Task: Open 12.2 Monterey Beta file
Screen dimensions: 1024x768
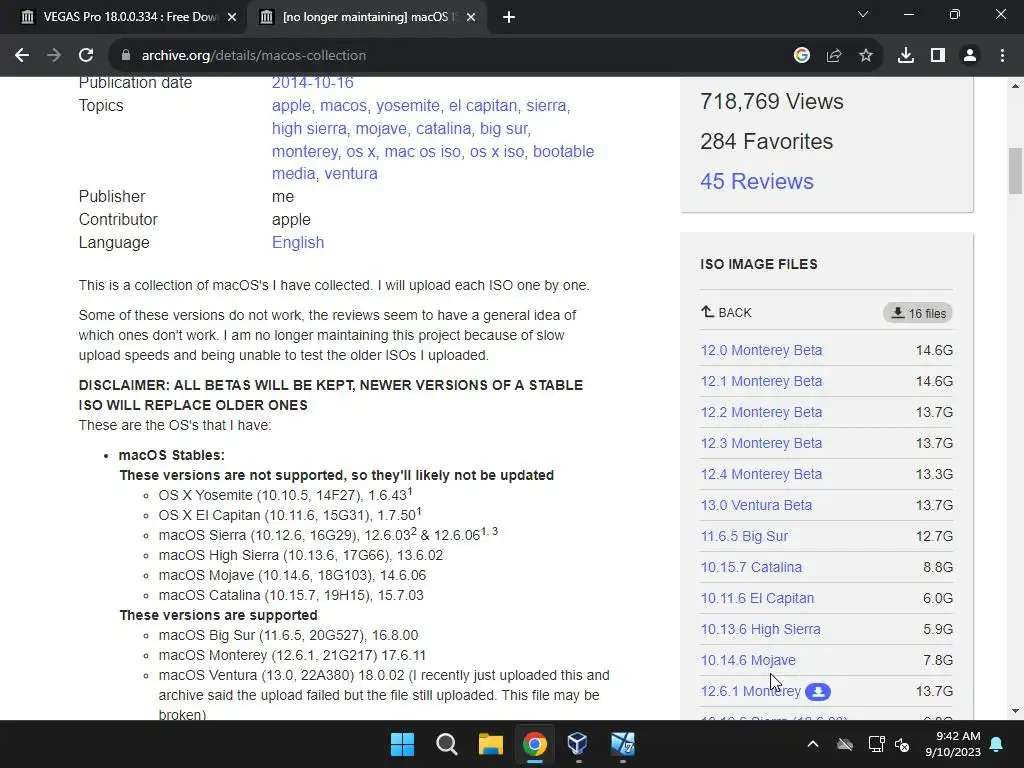Action: tap(761, 412)
